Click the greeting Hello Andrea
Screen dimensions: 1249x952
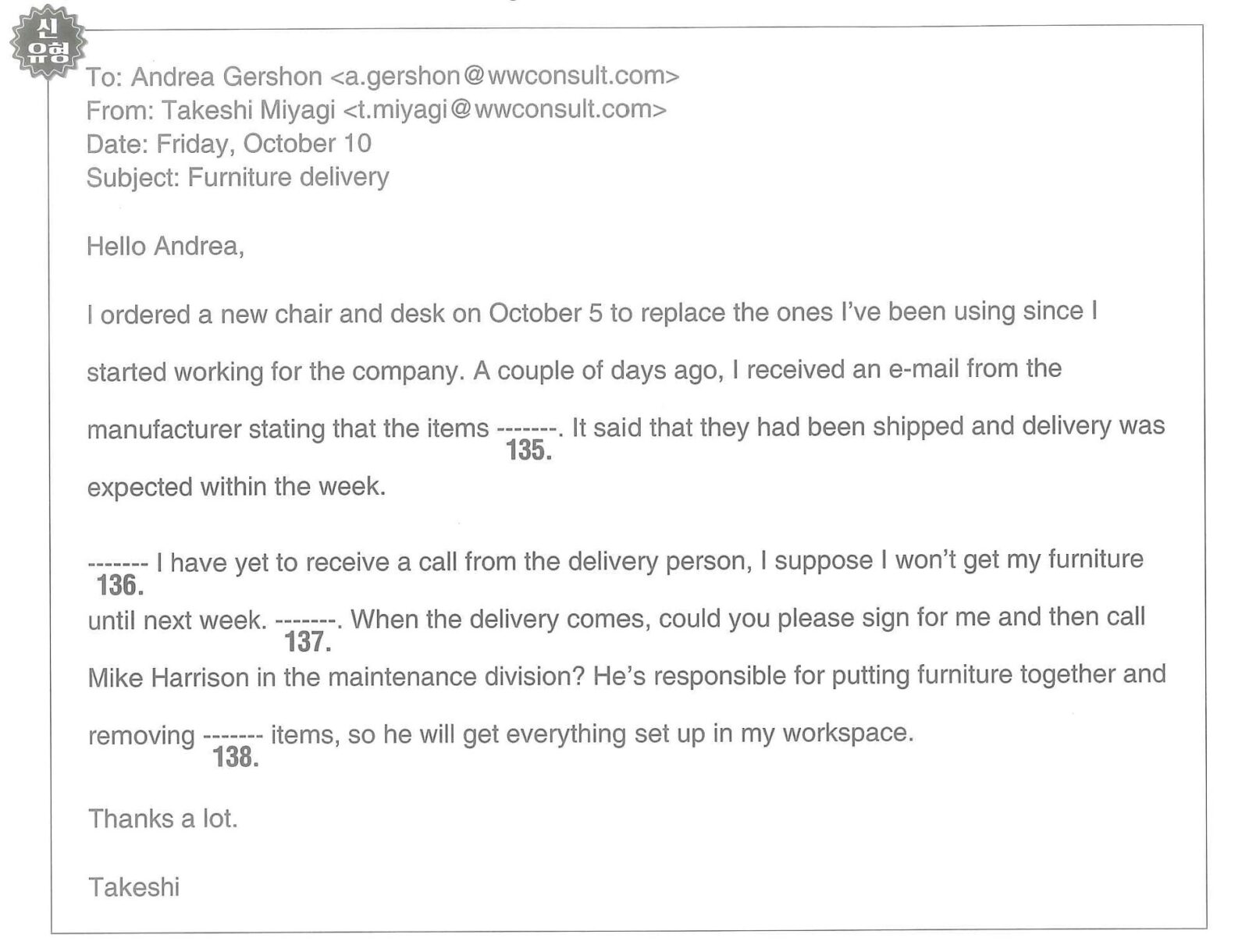point(165,247)
